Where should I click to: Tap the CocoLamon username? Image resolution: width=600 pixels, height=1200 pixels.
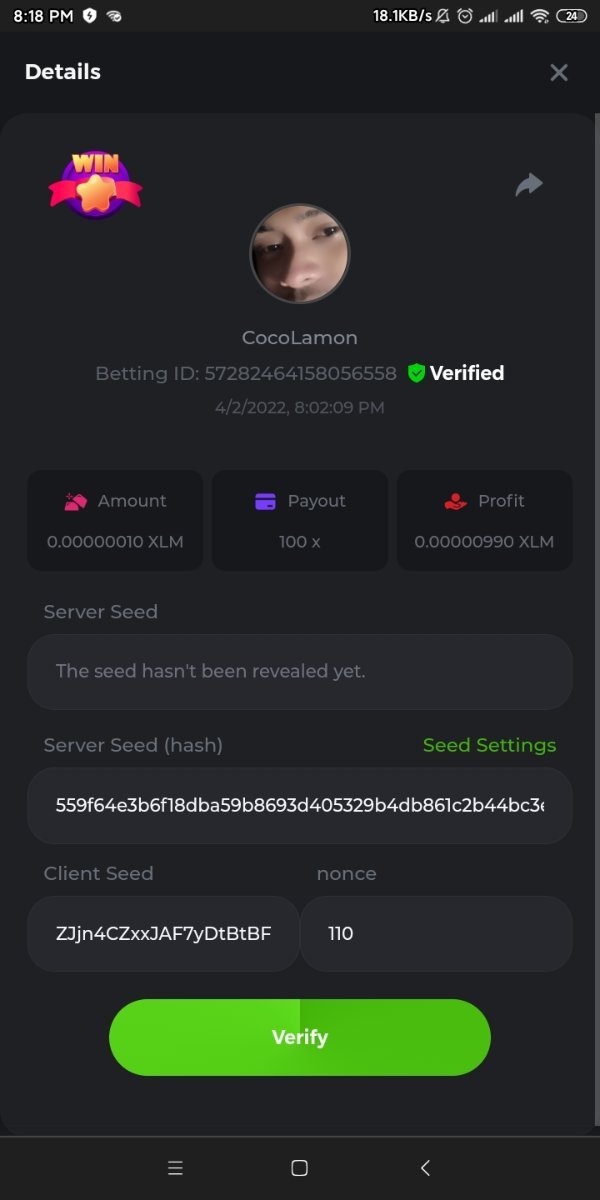click(x=300, y=337)
